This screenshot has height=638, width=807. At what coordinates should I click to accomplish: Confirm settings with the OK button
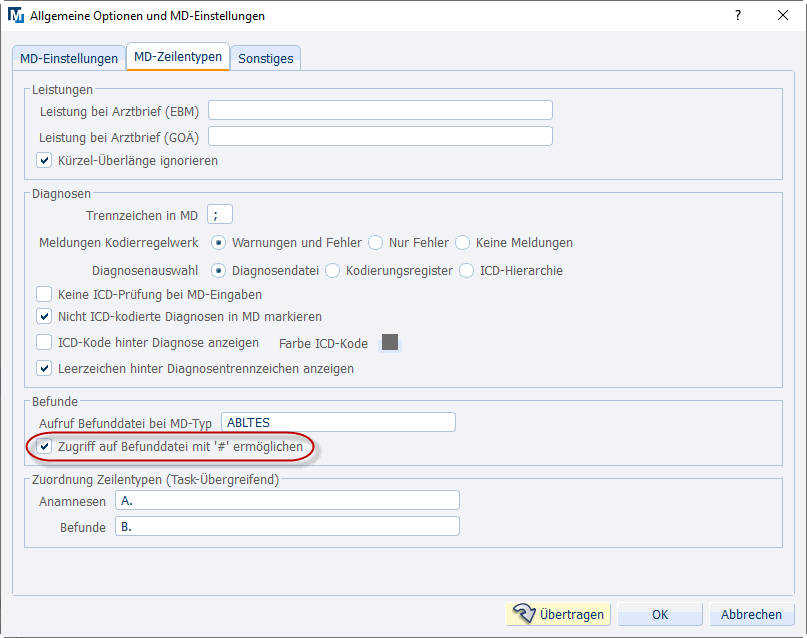pos(660,614)
